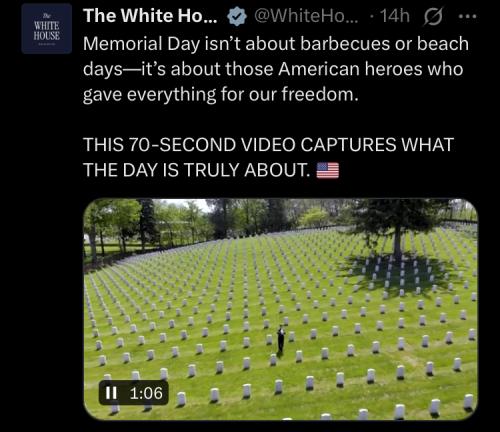Click the "THIS 70-SECOND VIDEO CAPTURES" line
500x432 pixels.
coord(268,145)
